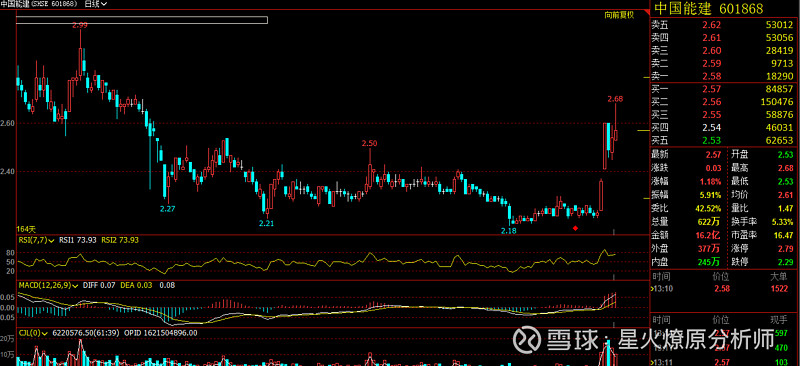Click the red diamond marker below candles

click(576, 228)
